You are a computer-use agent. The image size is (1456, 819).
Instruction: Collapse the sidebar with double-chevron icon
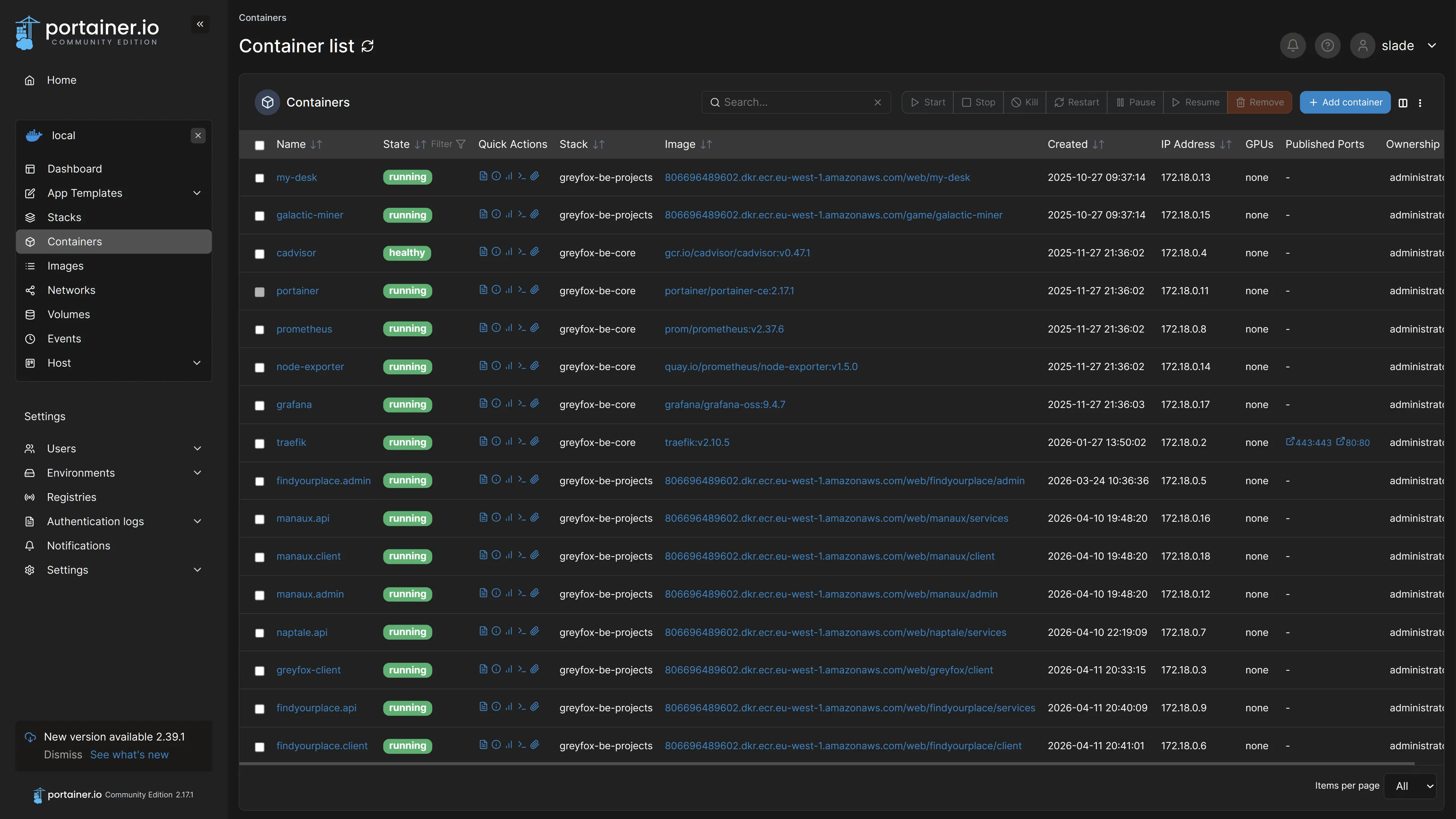pyautogui.click(x=200, y=24)
